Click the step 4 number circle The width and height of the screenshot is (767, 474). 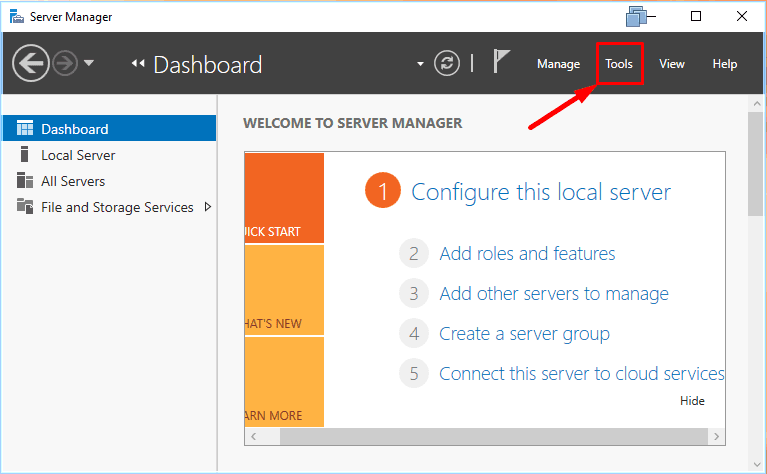pyautogui.click(x=414, y=334)
